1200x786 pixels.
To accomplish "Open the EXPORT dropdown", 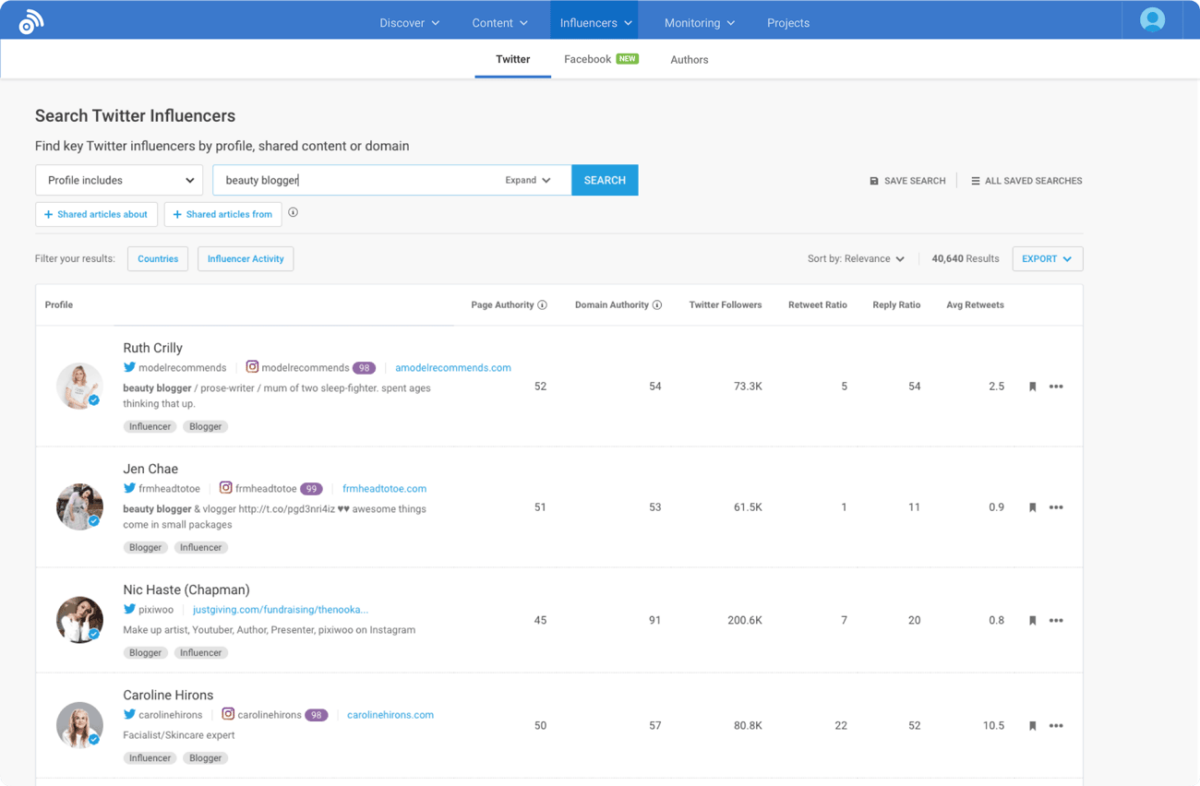I will (1047, 258).
